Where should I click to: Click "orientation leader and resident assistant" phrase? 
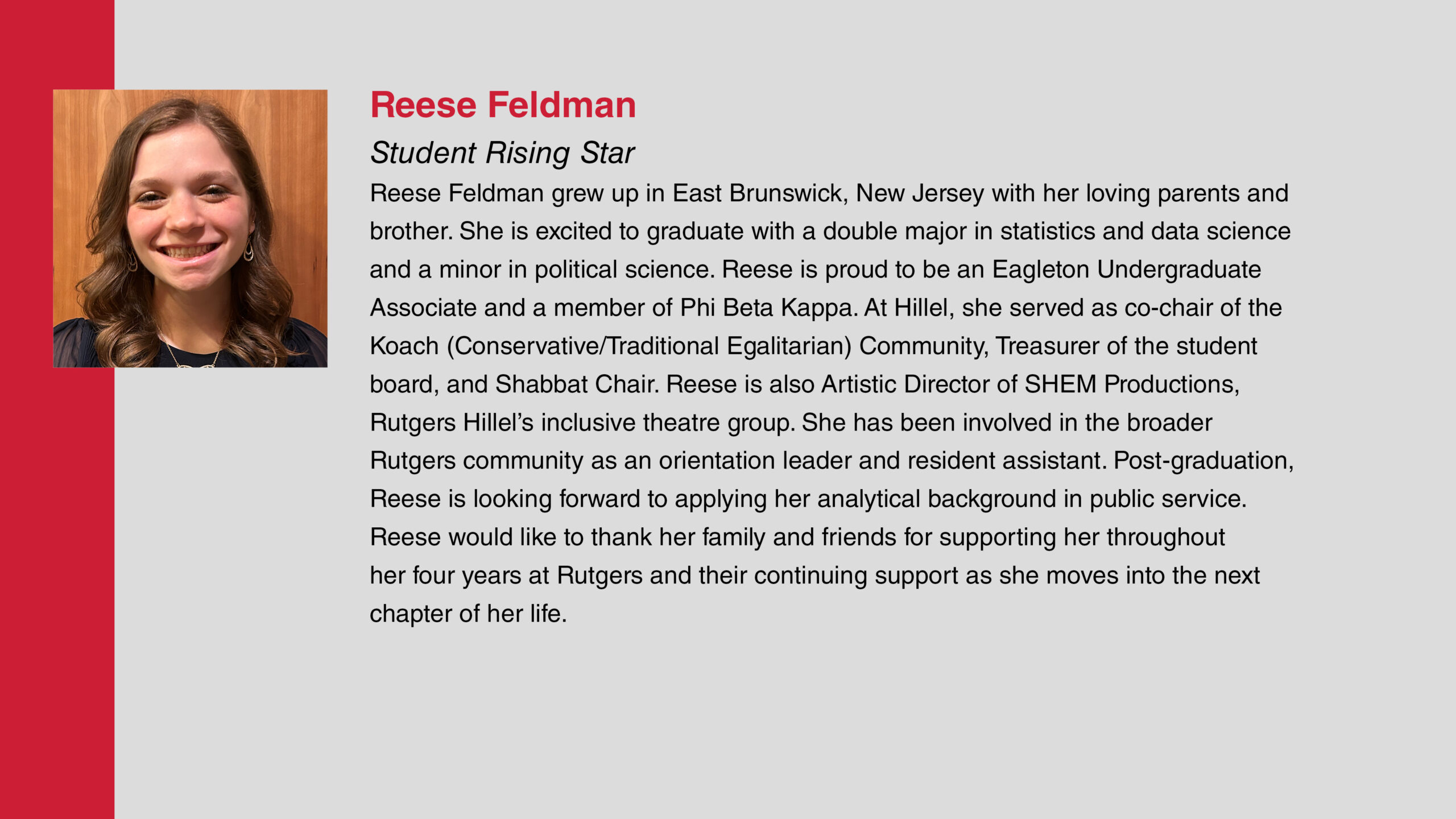pos(882,461)
